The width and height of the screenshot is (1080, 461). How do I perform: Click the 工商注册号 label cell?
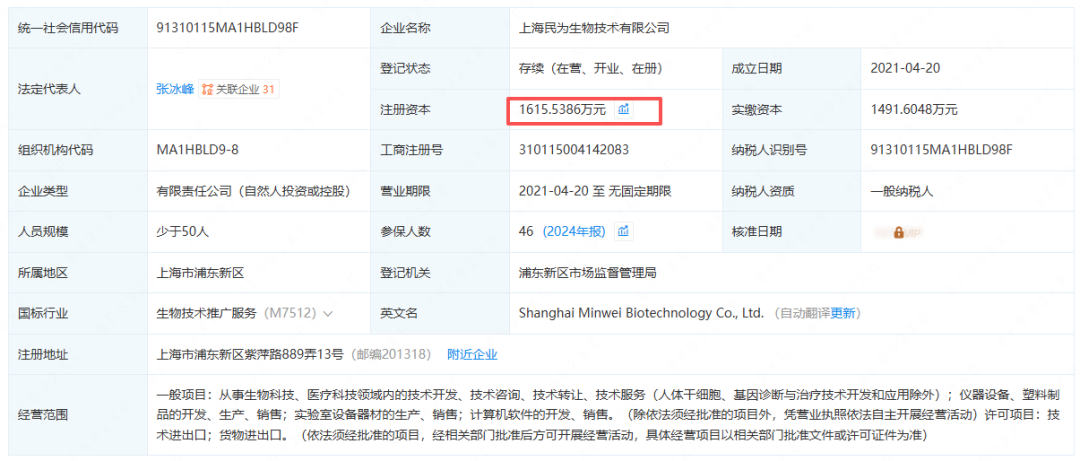coord(439,150)
